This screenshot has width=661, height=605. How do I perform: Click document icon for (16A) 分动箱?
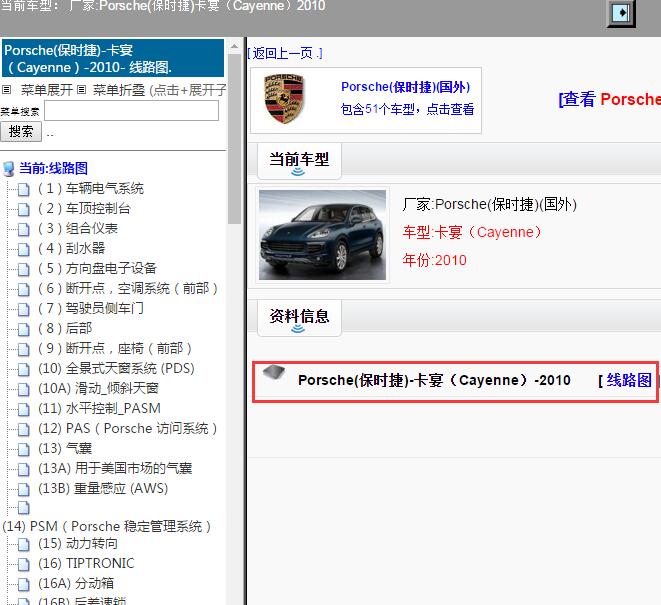click(24, 584)
